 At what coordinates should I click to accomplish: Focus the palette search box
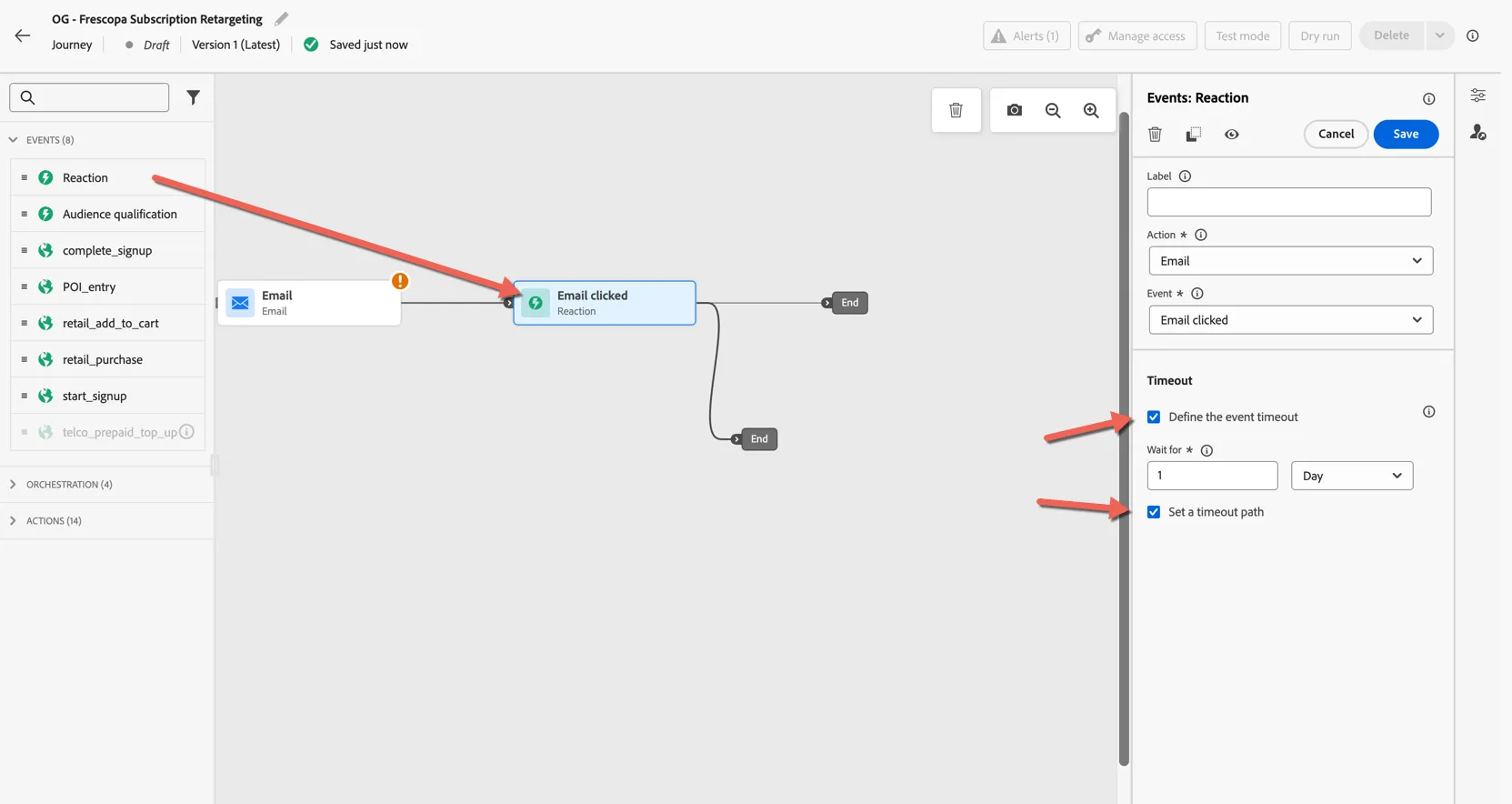point(89,97)
